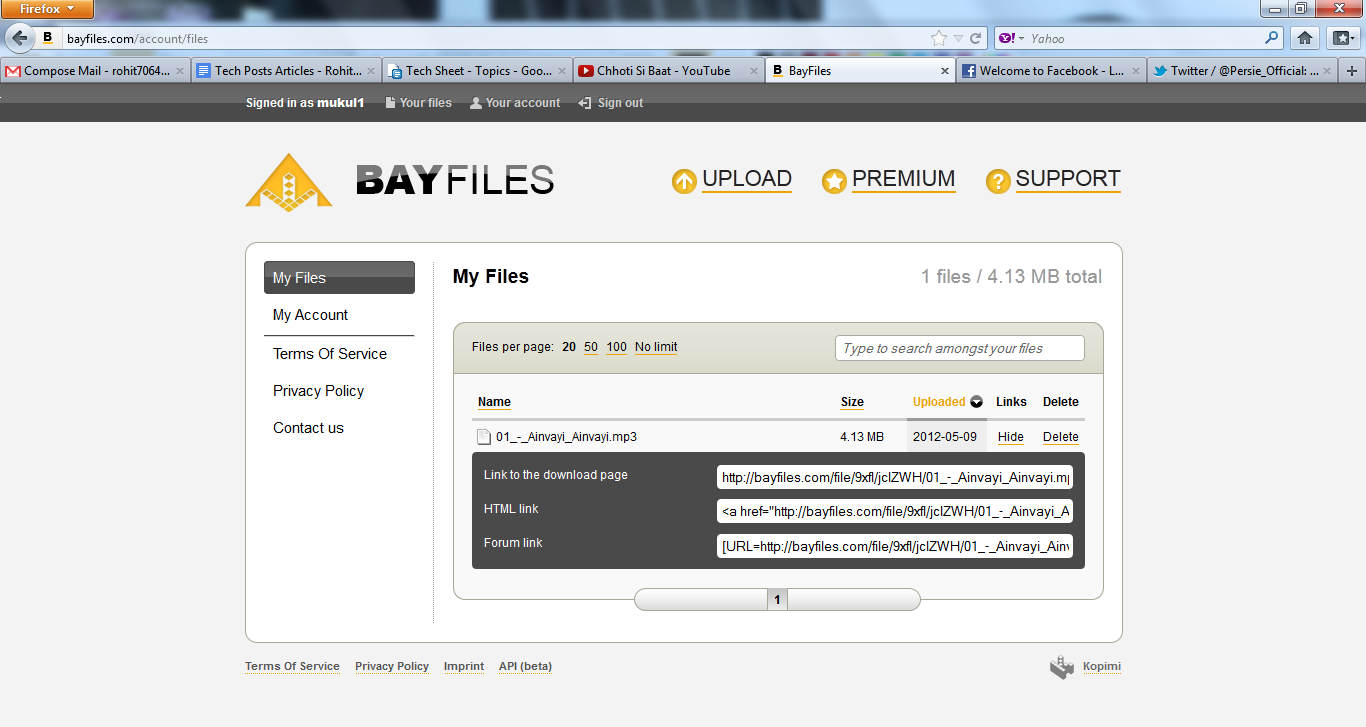Click the Your files document icon
Screen dimensions: 1366x727
(391, 103)
